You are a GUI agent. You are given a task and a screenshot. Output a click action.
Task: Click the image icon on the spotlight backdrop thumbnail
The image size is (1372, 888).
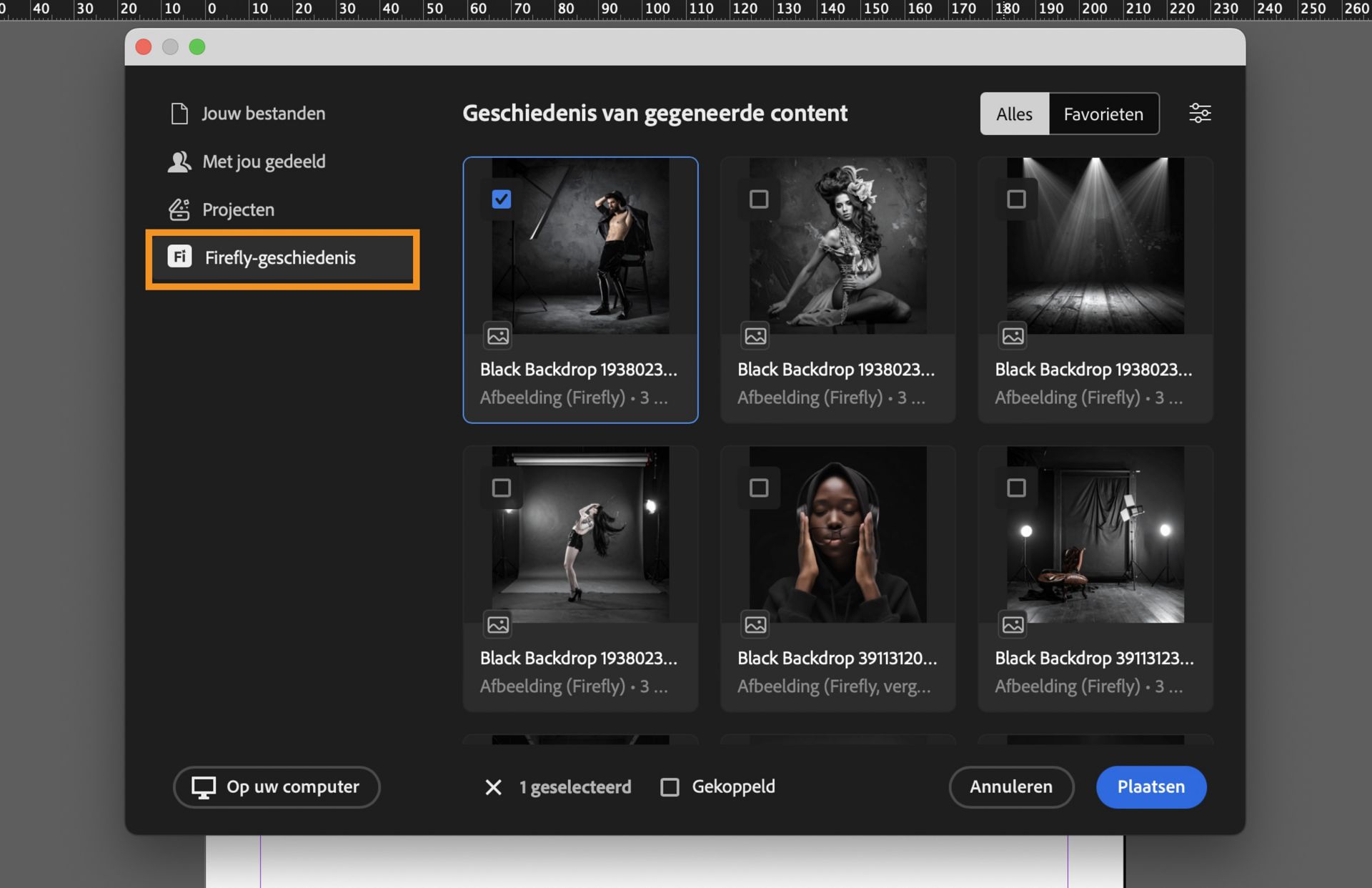tap(1013, 336)
